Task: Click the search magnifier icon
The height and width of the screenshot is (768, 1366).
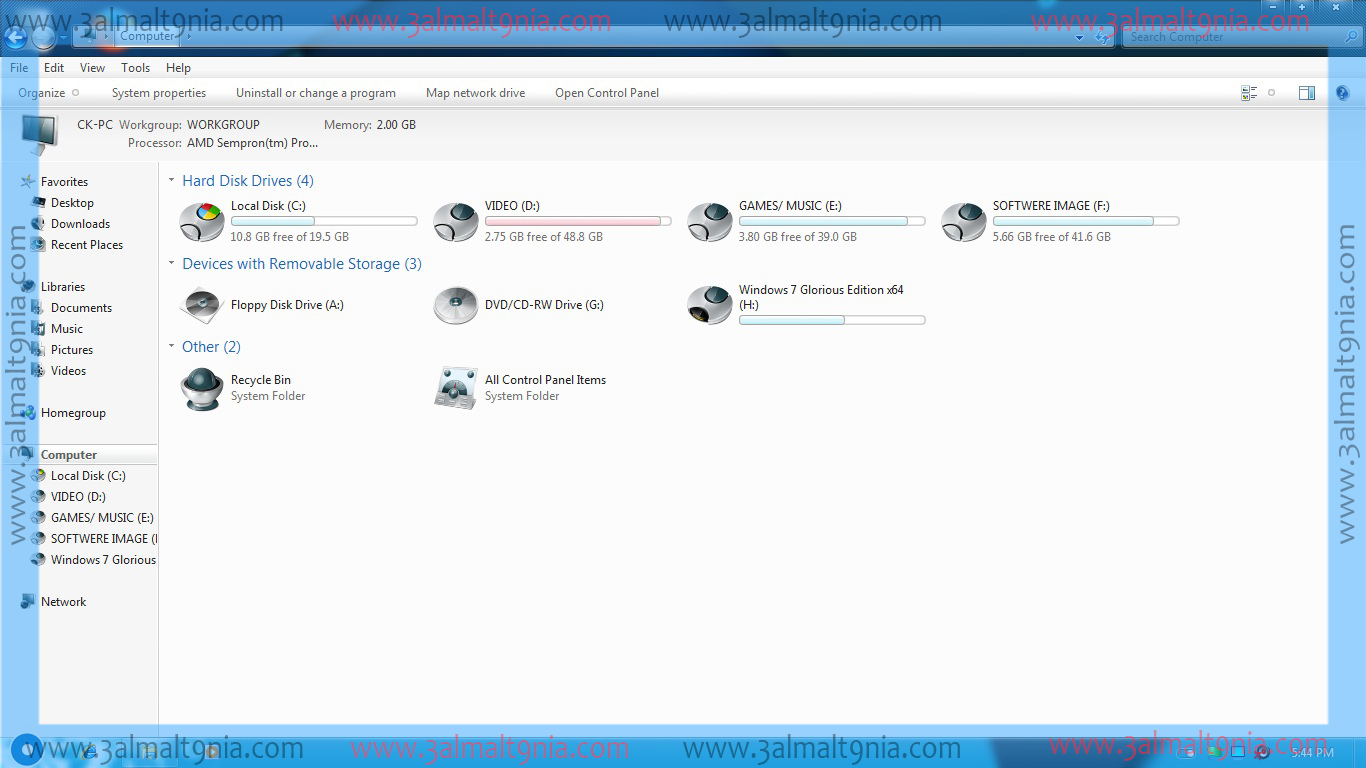Action: (x=1350, y=37)
